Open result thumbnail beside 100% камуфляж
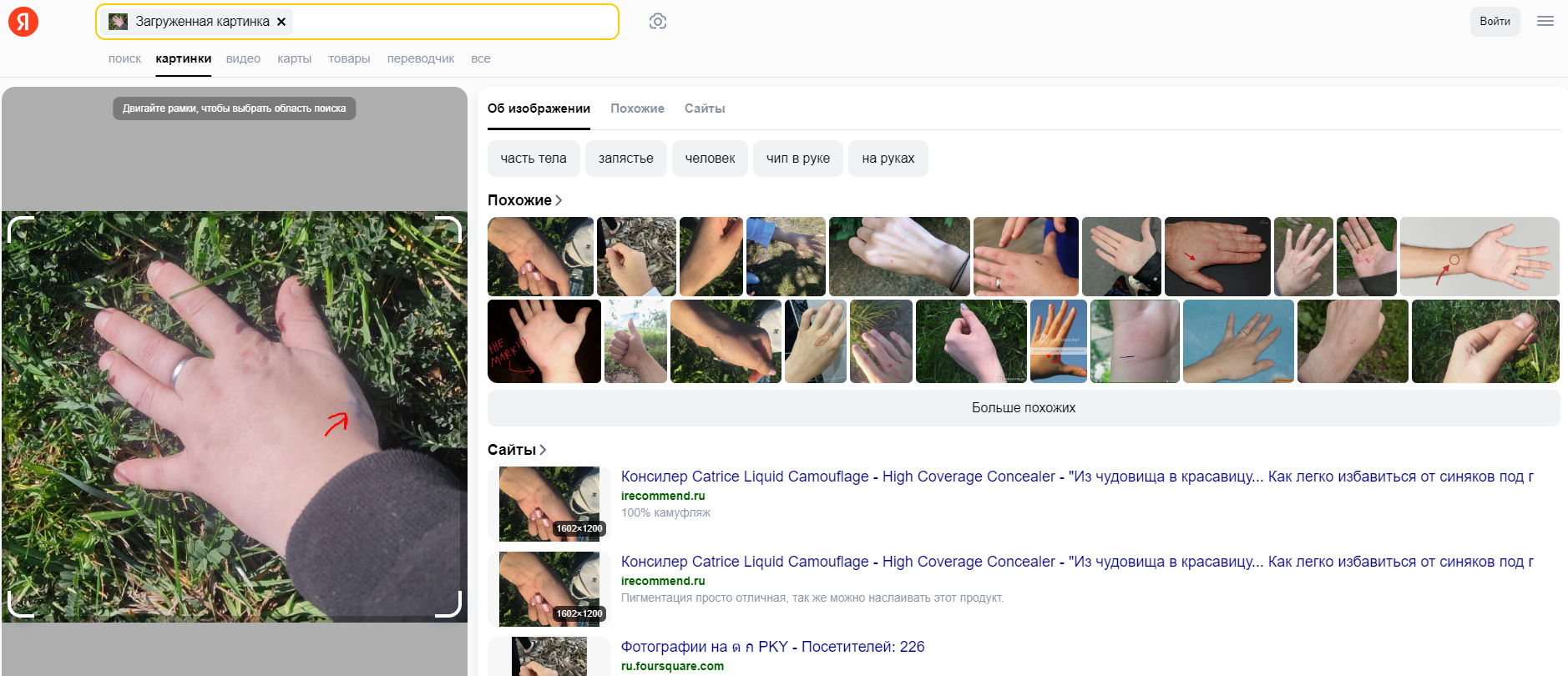The height and width of the screenshot is (676, 1568). tap(549, 504)
